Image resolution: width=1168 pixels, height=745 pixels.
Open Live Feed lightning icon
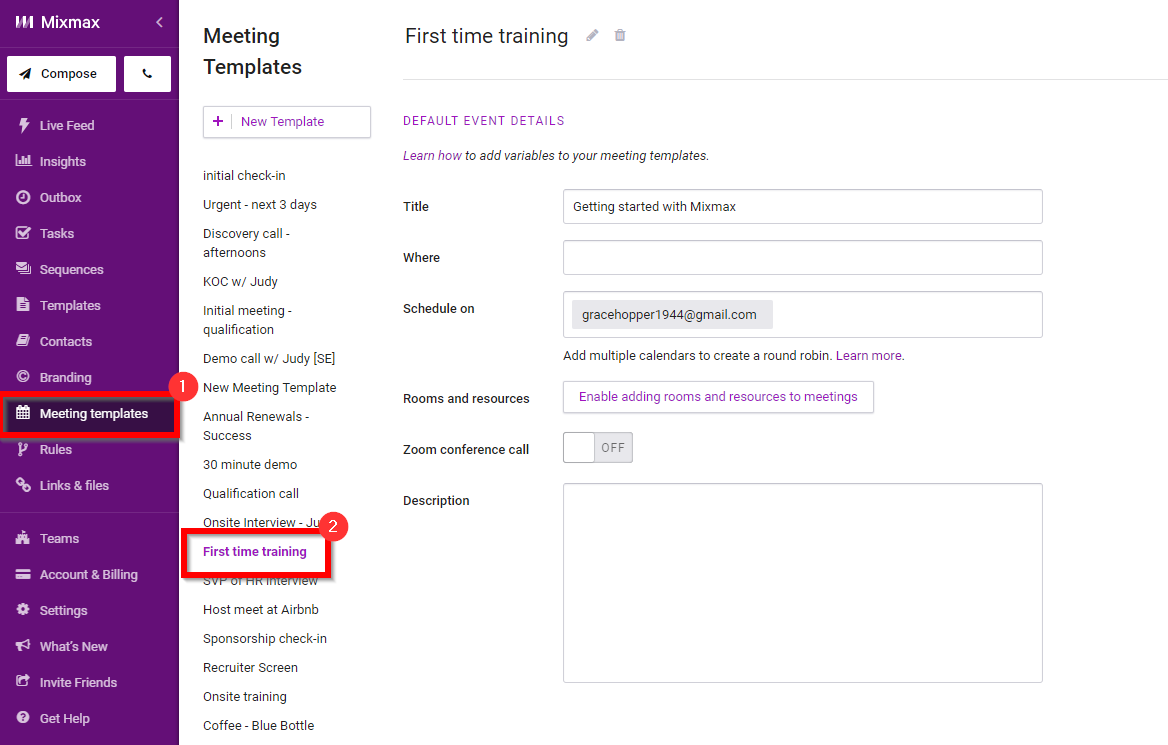click(24, 125)
